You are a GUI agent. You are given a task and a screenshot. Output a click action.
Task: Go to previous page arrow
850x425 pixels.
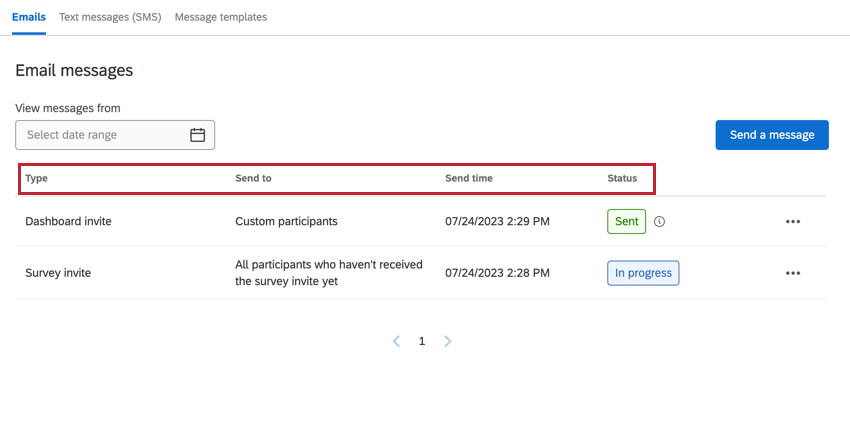point(397,341)
